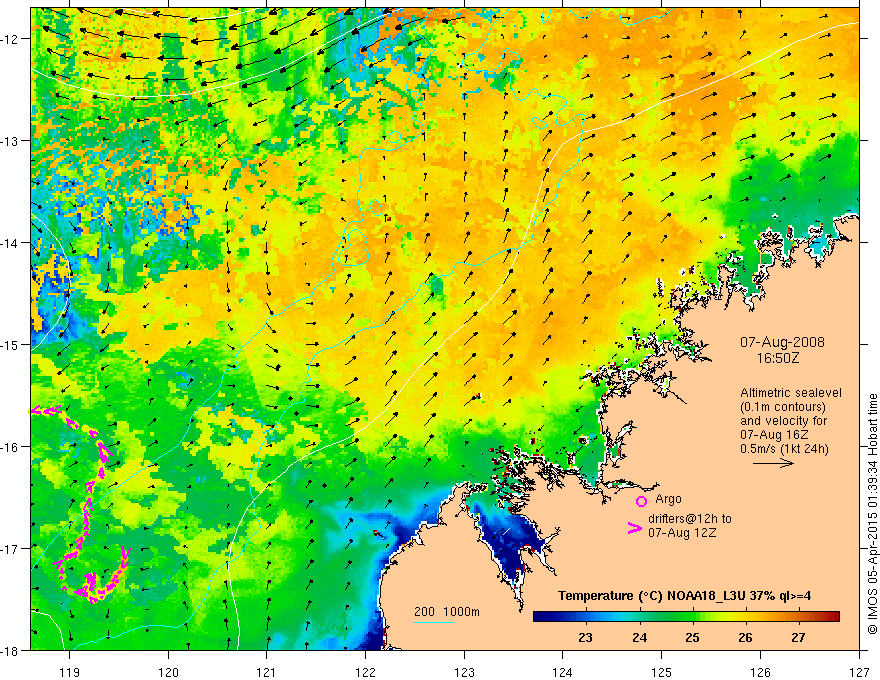This screenshot has height=680, width=880.
Task: Click the IMOS copyright timestamp text
Action: click(872, 514)
